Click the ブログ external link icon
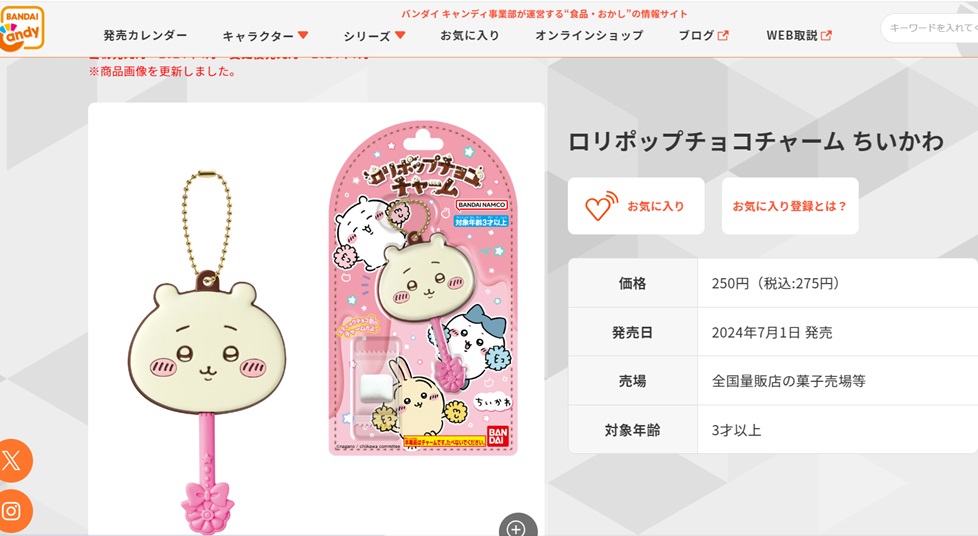 pos(723,36)
